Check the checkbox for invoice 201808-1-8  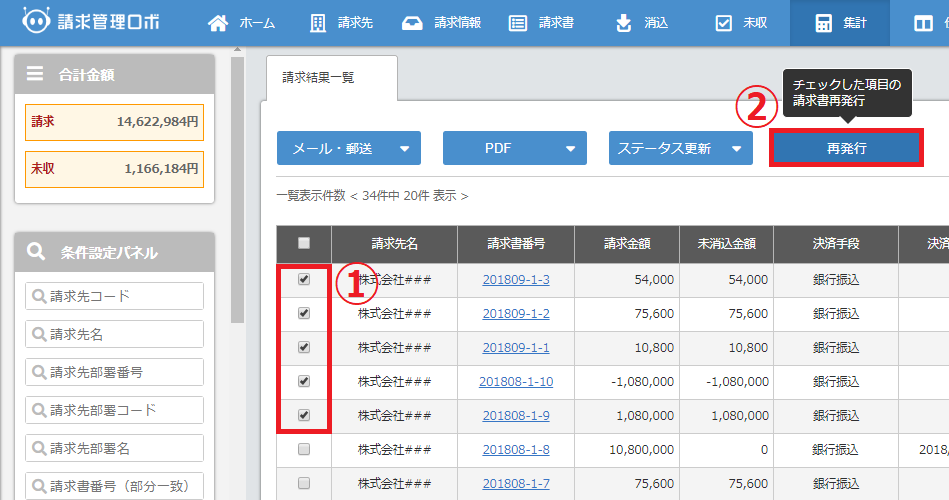(x=304, y=450)
